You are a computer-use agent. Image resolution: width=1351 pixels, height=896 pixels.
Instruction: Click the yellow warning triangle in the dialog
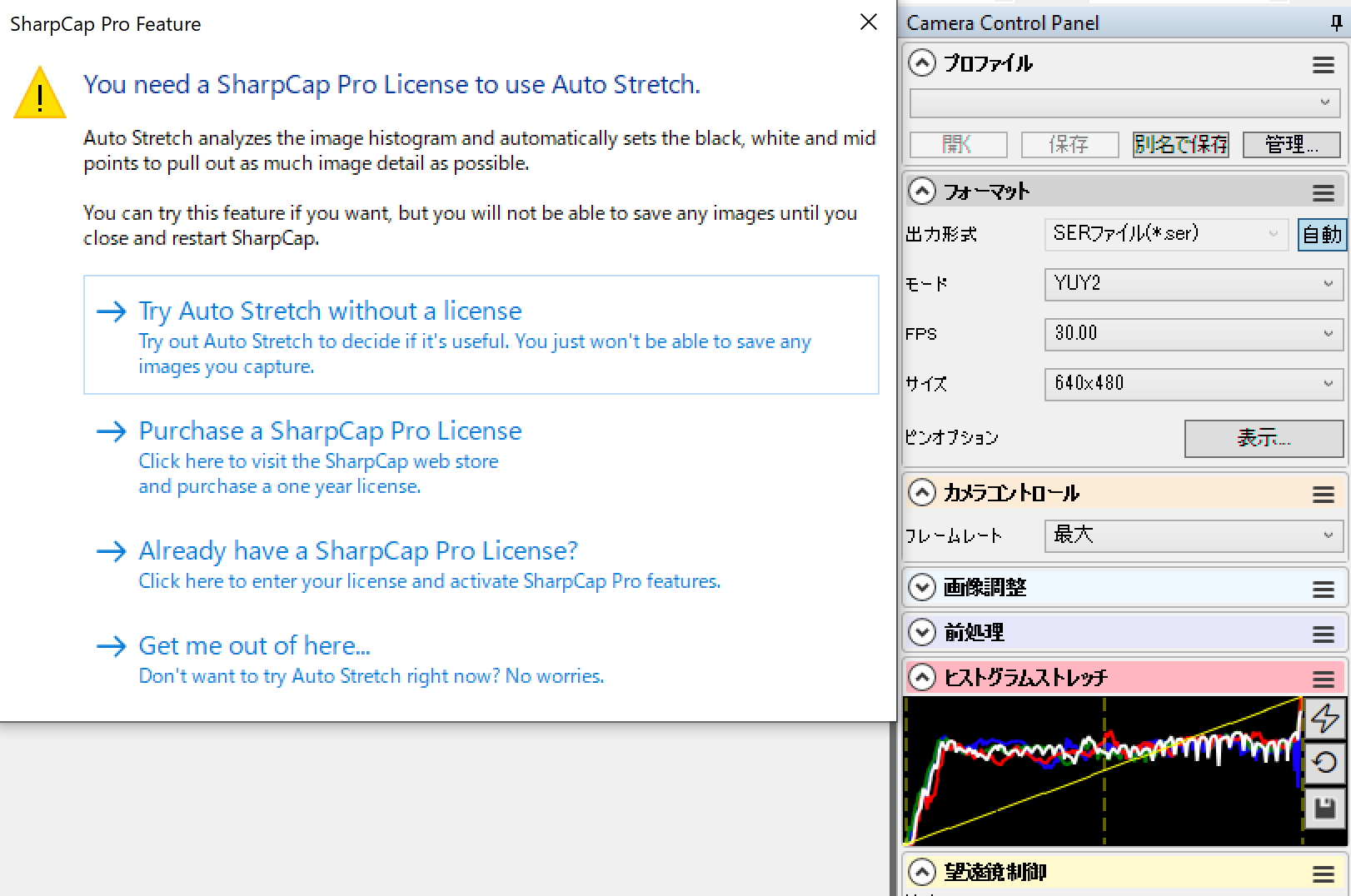[39, 92]
